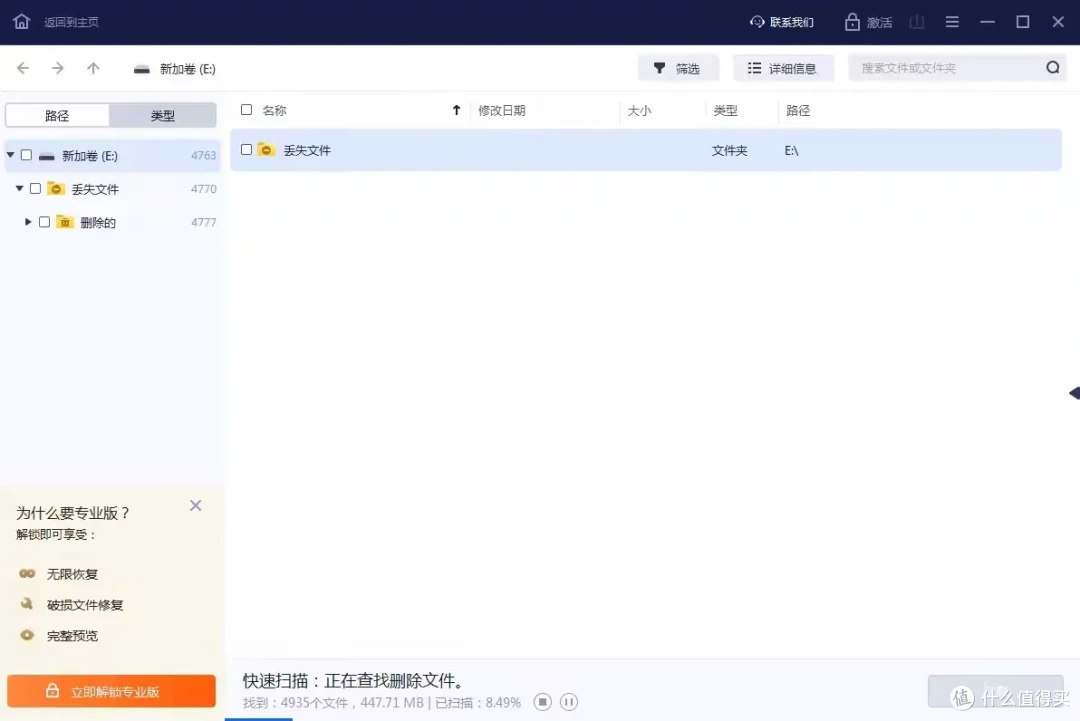Click the home icon to return to main page
This screenshot has width=1080, height=721.
[x=21, y=21]
